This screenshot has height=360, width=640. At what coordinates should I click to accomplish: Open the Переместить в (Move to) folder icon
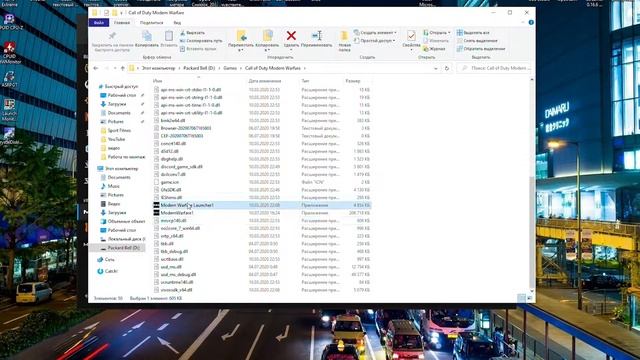(241, 36)
